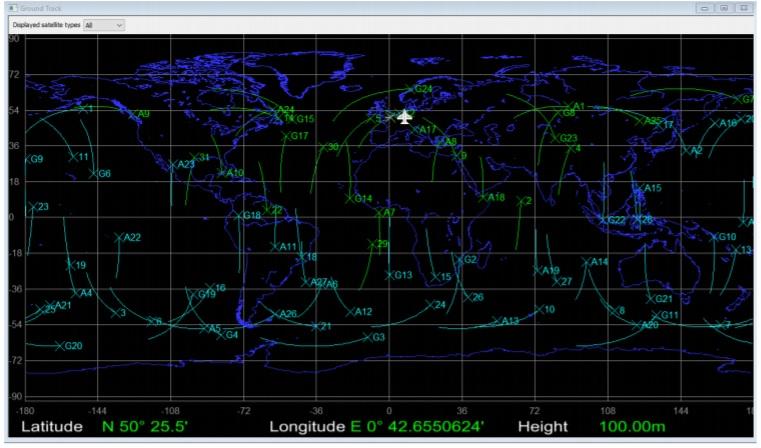Open the Displayed satellite types dropdown
The height and width of the screenshot is (448, 761).
(104, 23)
